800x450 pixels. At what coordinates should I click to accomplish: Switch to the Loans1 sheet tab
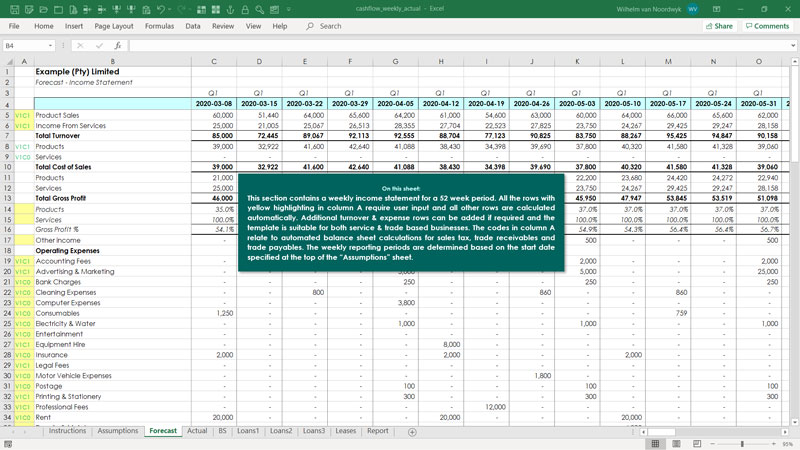point(248,431)
